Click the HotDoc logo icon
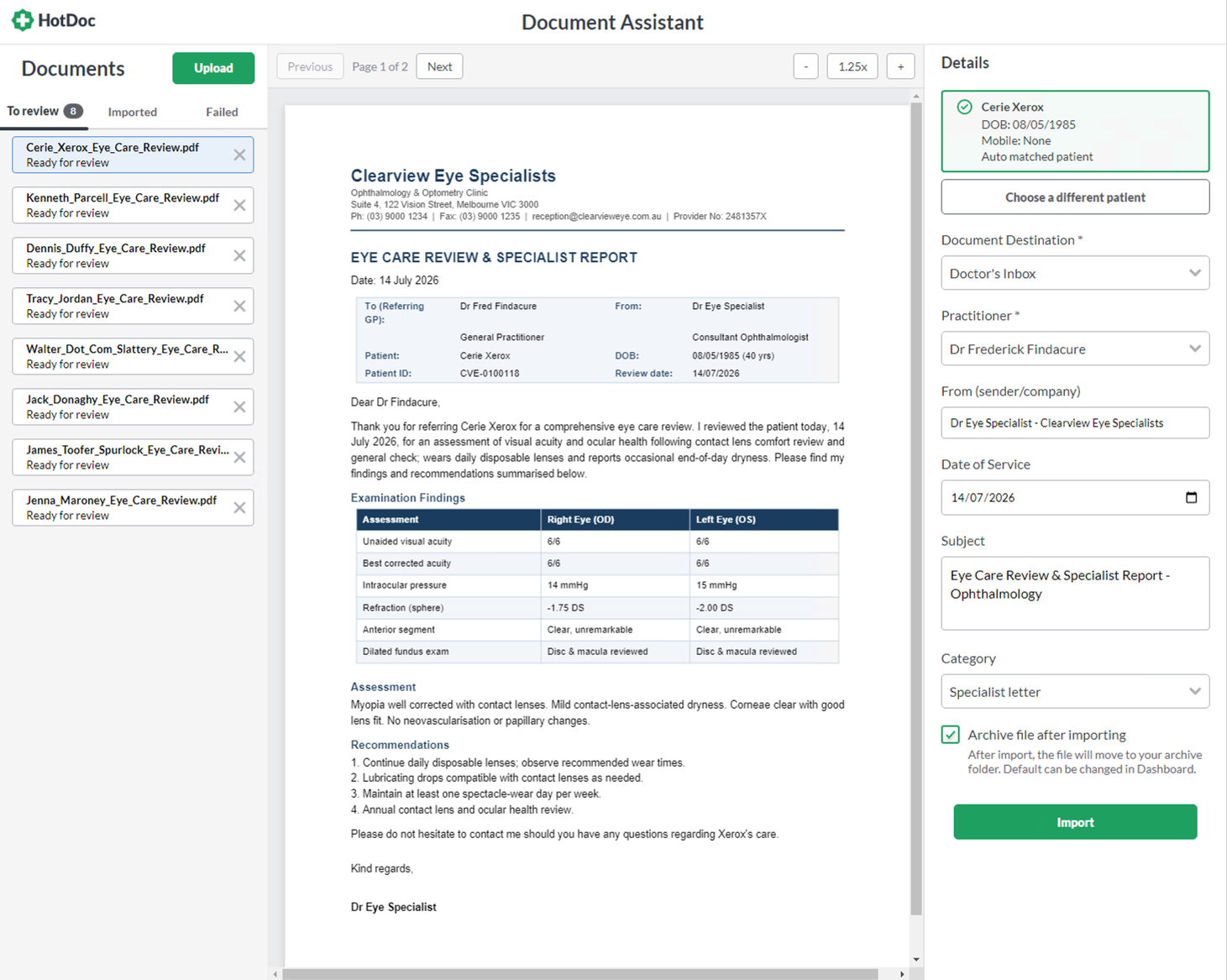The height and width of the screenshot is (980, 1227). 23,20
